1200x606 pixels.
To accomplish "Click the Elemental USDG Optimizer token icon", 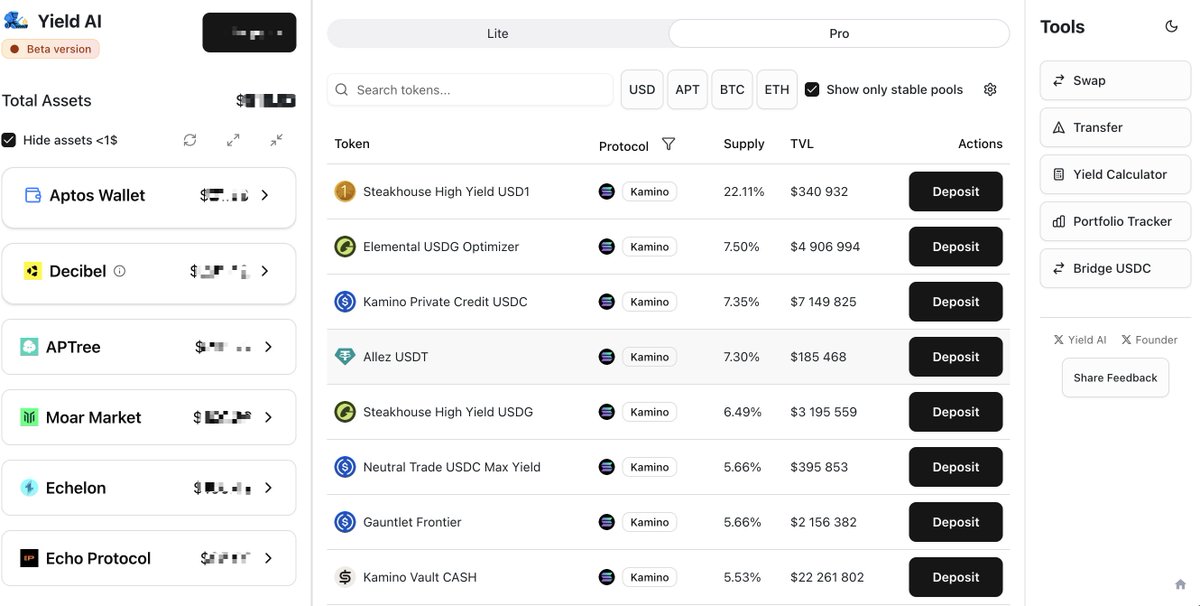I will 345,246.
